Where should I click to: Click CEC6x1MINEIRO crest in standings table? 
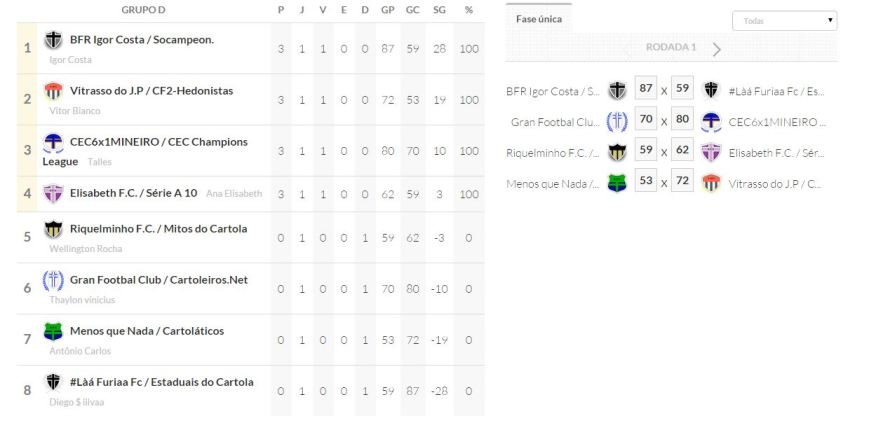(x=54, y=142)
